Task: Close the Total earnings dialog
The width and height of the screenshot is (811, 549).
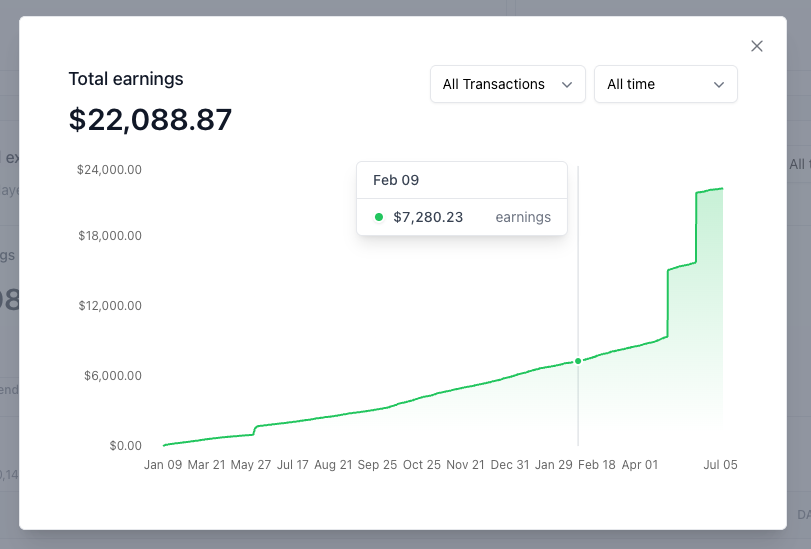Action: 757,46
